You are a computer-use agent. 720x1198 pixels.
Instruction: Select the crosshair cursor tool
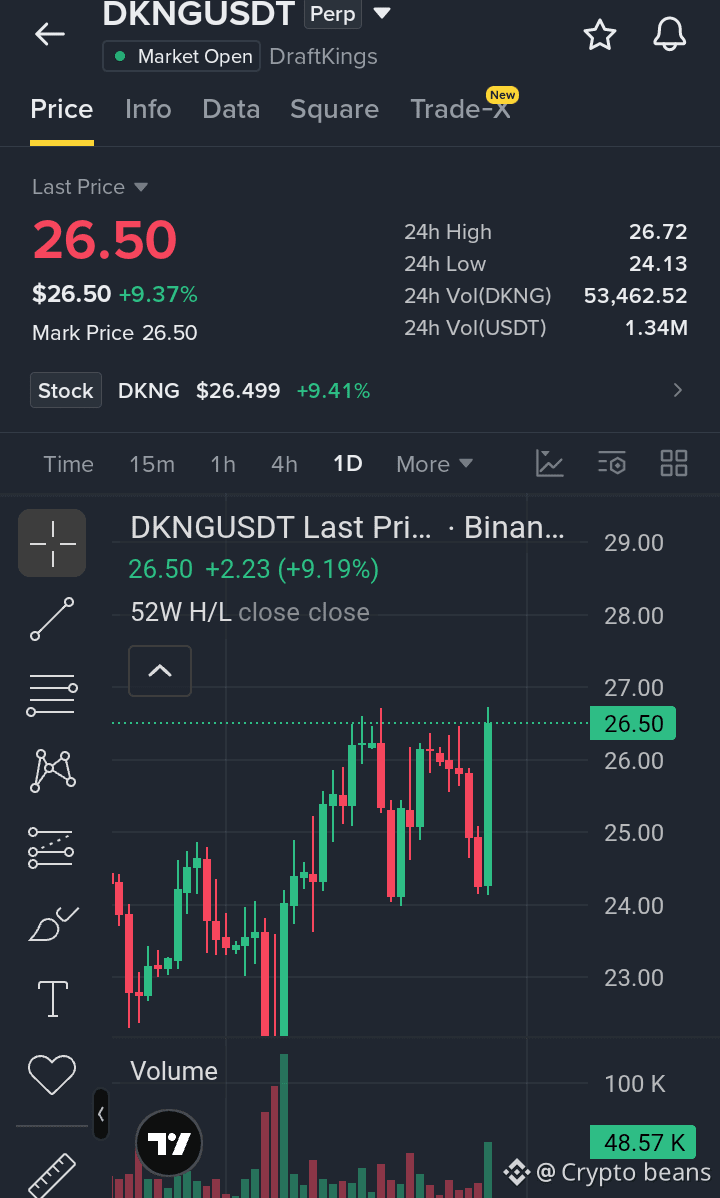[x=52, y=543]
